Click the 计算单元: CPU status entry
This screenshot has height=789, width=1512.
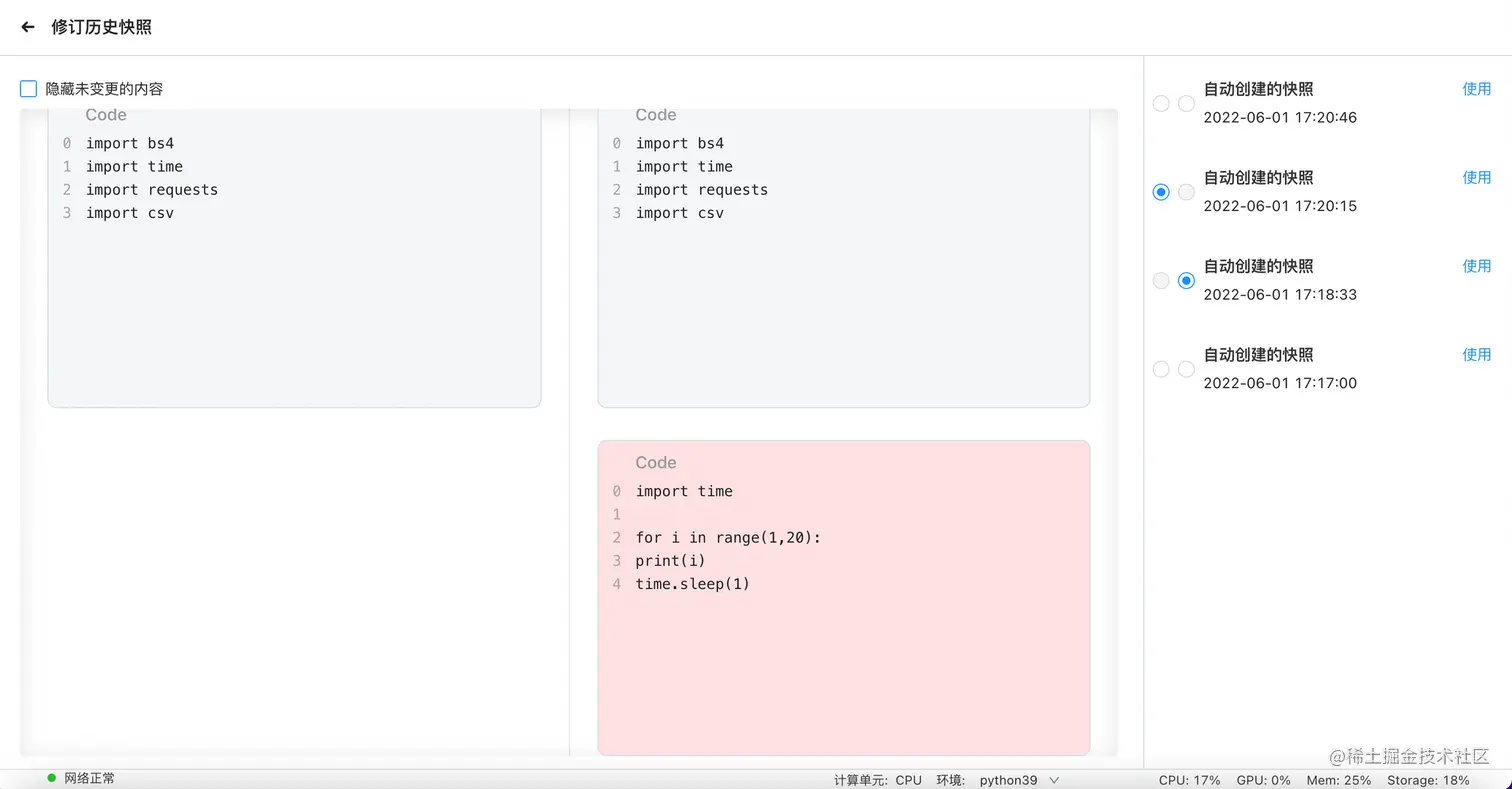point(878,780)
